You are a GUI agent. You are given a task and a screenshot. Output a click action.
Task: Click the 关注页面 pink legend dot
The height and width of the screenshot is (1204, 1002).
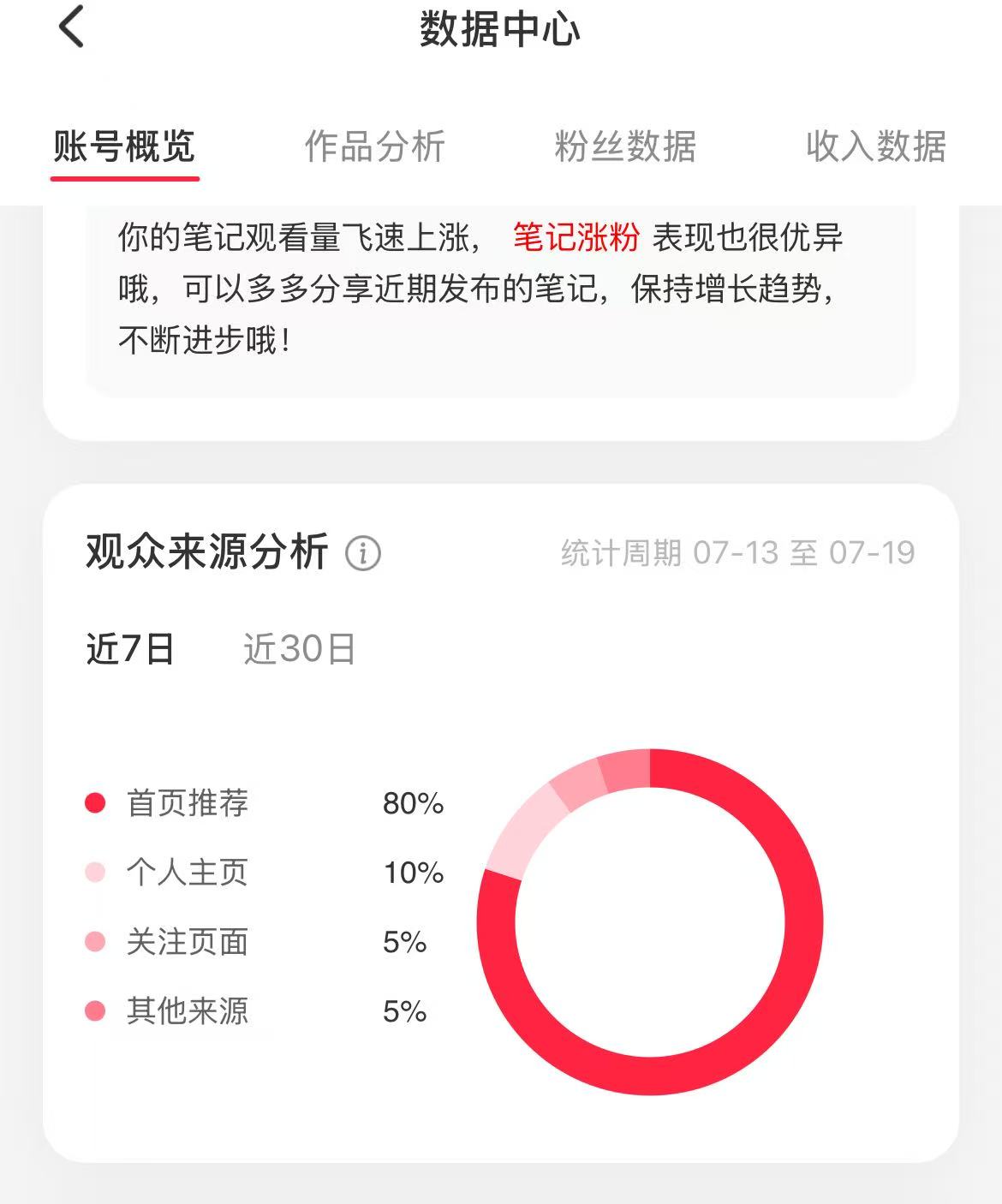[x=95, y=942]
